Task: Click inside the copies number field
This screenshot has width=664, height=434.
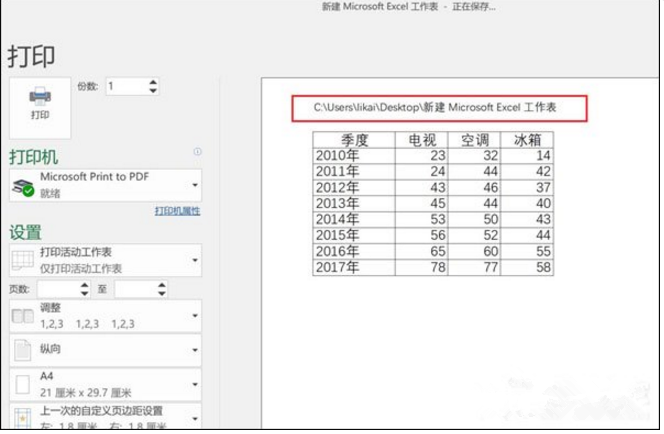Action: [127, 86]
